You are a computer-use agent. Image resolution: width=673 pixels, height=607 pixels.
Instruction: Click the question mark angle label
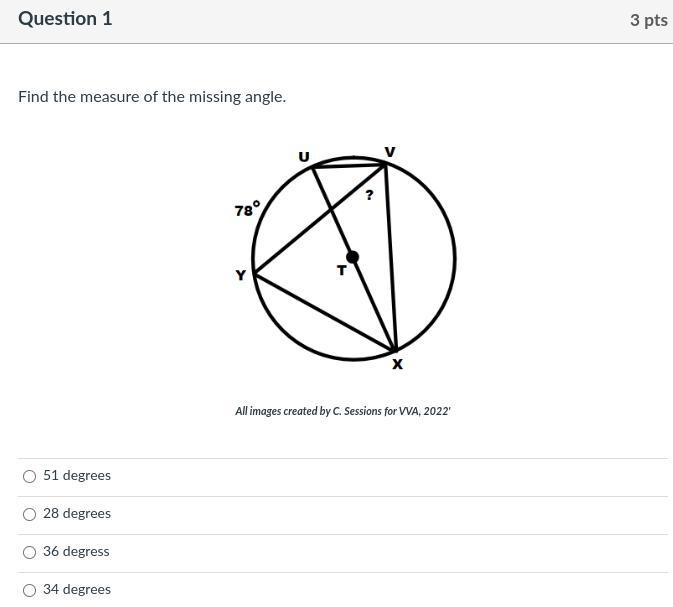[x=369, y=195]
